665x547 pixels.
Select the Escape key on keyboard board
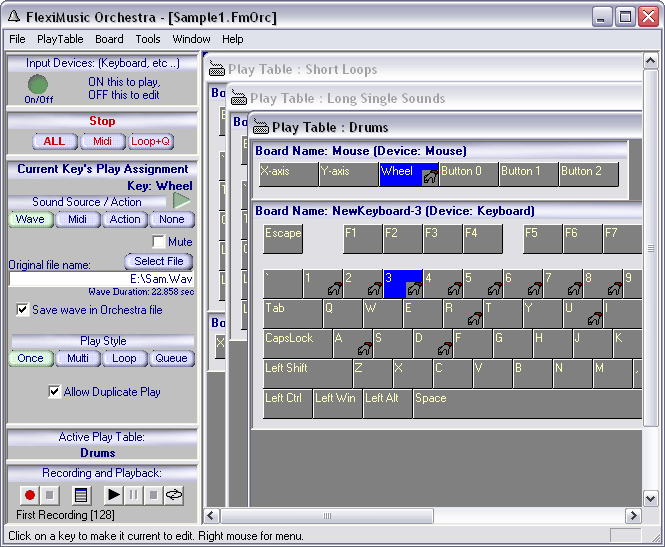[283, 239]
